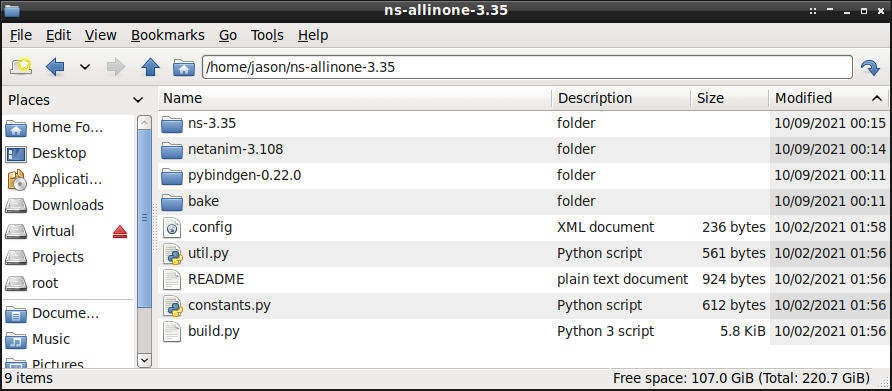Toggle the Modified column sort order
This screenshot has height=391, width=892.
tap(828, 98)
